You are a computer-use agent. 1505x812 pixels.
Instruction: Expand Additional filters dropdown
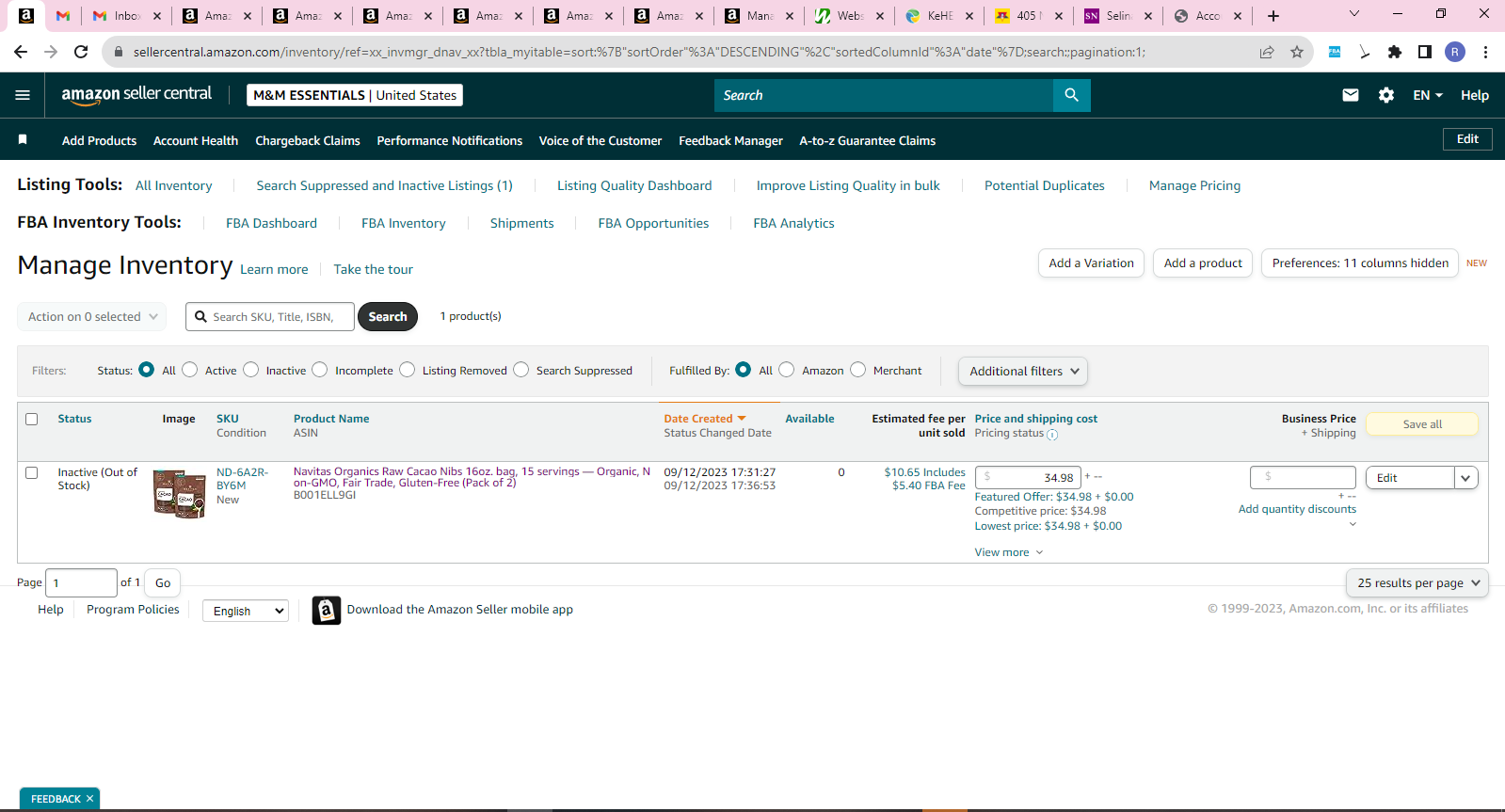tap(1023, 372)
